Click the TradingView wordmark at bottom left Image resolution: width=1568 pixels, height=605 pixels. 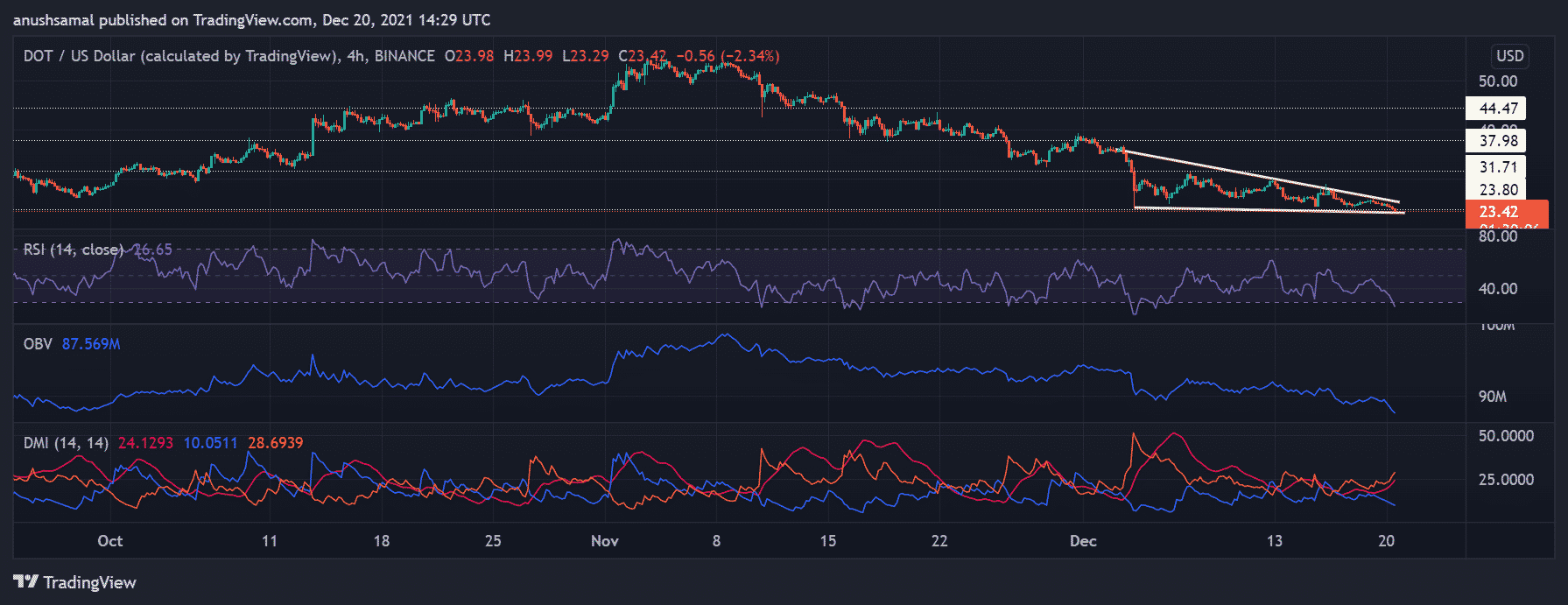tap(89, 582)
